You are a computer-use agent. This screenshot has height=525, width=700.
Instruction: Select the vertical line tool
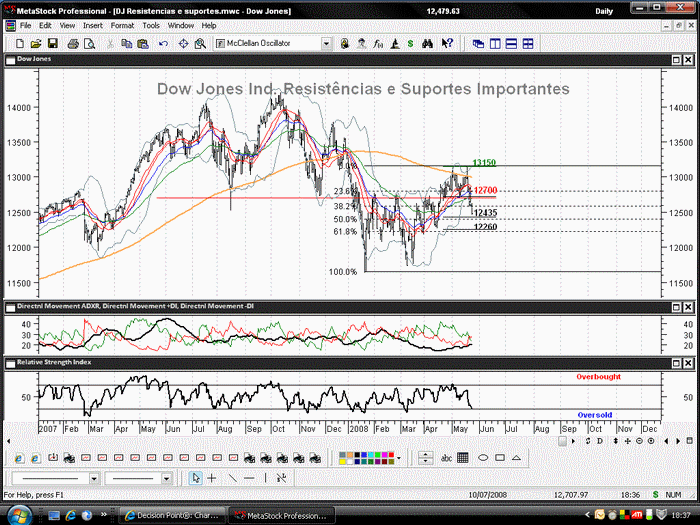click(265, 478)
